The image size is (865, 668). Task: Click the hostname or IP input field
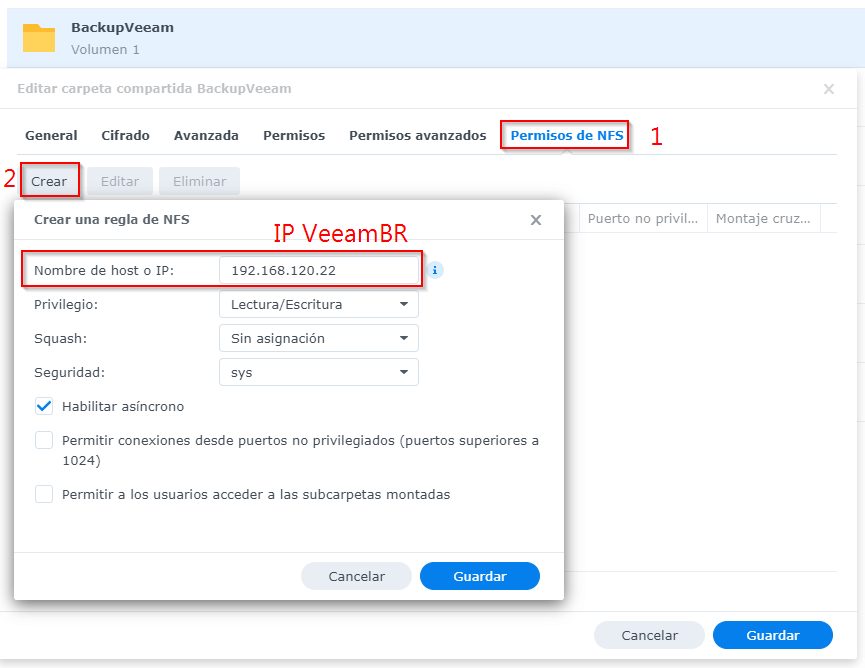[x=318, y=270]
